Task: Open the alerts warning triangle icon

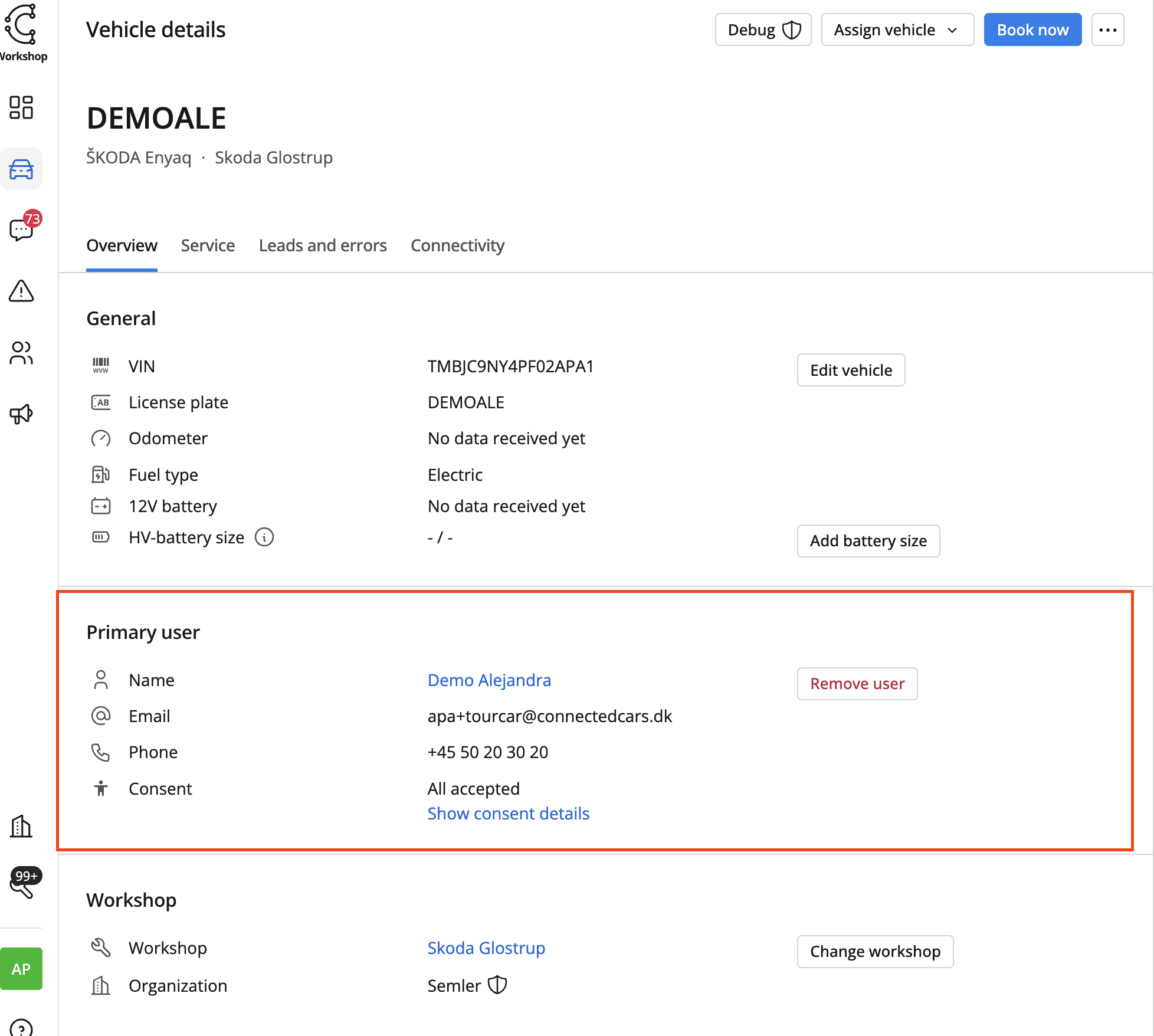Action: point(21,291)
